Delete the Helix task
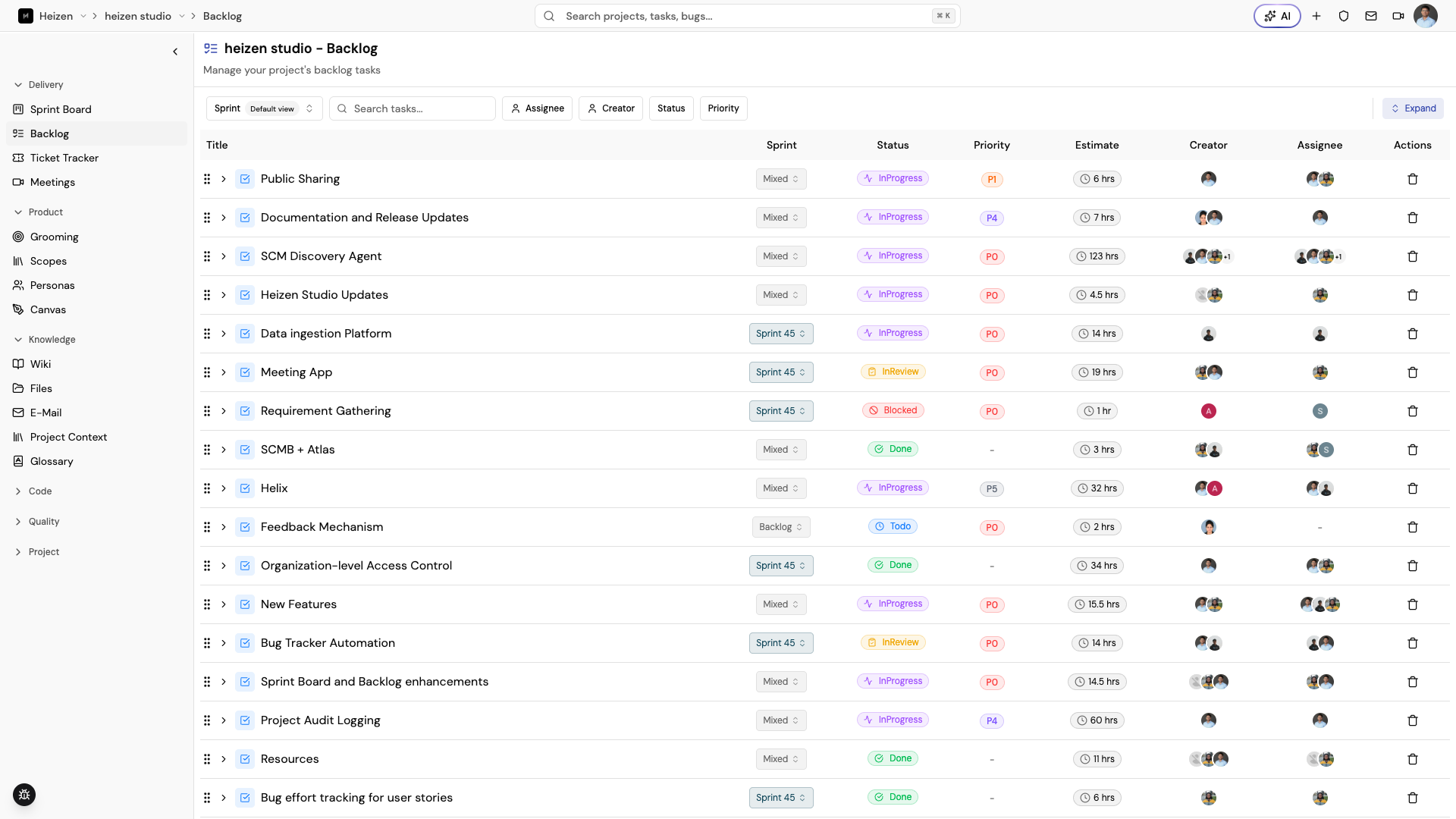 tap(1413, 488)
